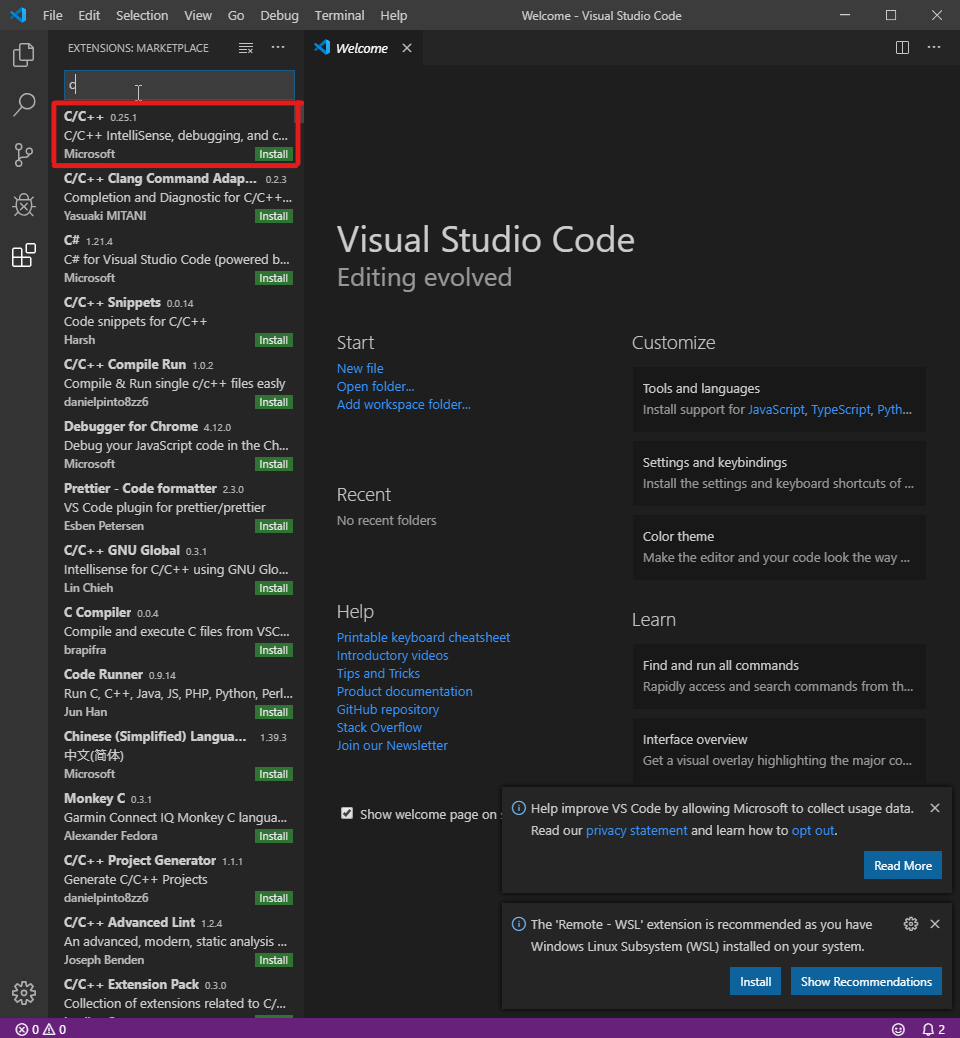
Task: Open the Selection menu
Action: 142,15
